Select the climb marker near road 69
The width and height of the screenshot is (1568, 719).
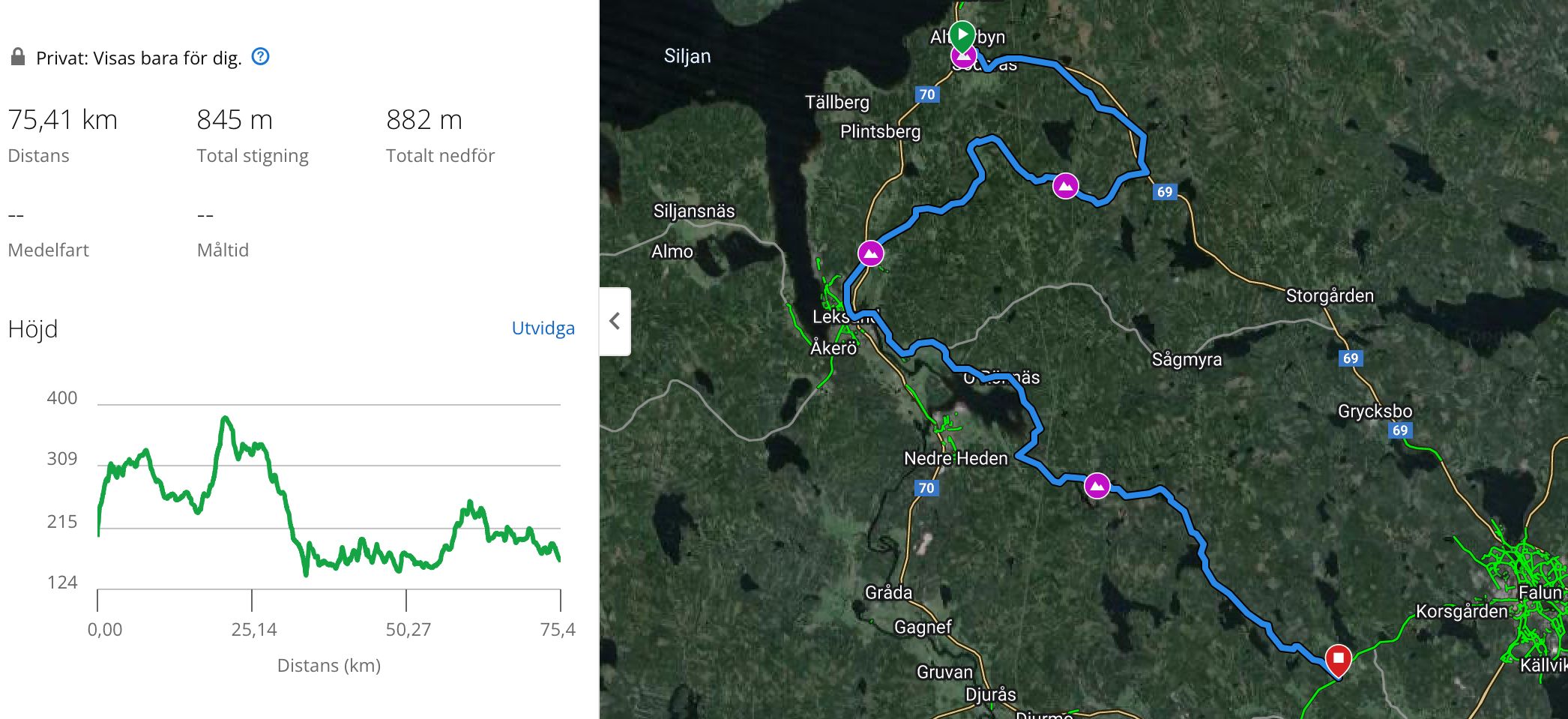1065,185
